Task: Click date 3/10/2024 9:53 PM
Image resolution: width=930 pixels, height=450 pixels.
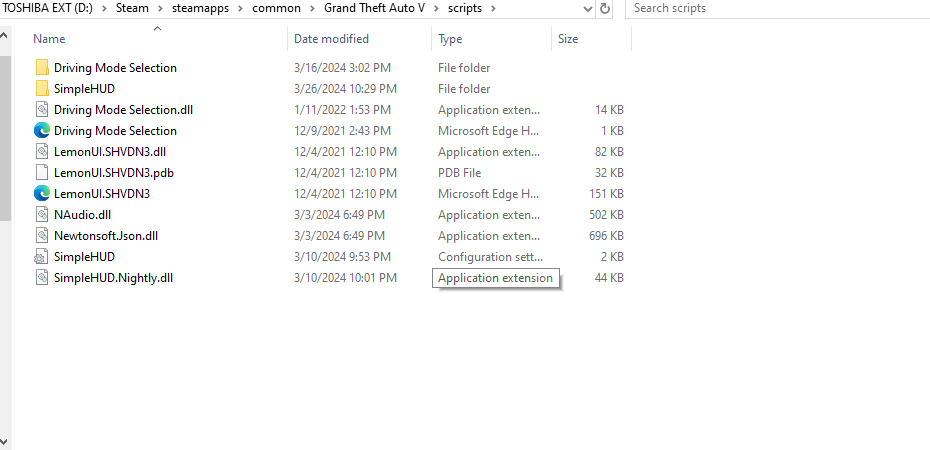Action: pyautogui.click(x=342, y=257)
